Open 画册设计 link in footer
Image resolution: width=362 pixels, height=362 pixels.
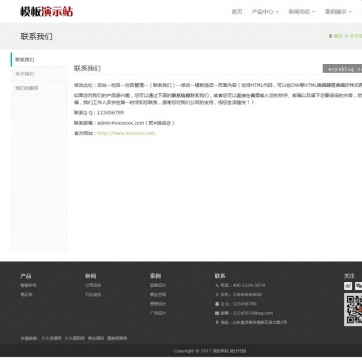pos(158,304)
